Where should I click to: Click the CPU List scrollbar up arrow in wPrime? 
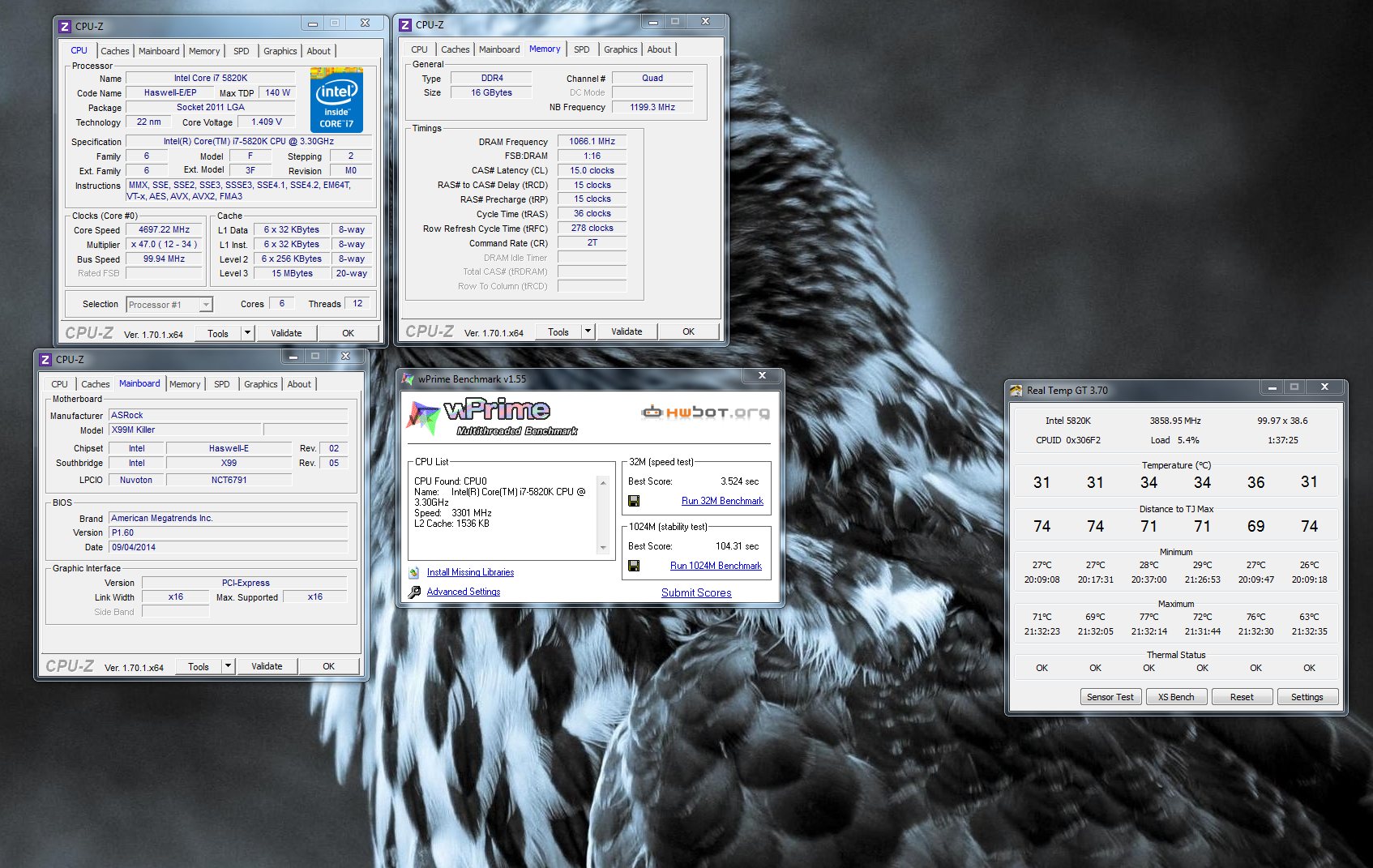point(603,483)
